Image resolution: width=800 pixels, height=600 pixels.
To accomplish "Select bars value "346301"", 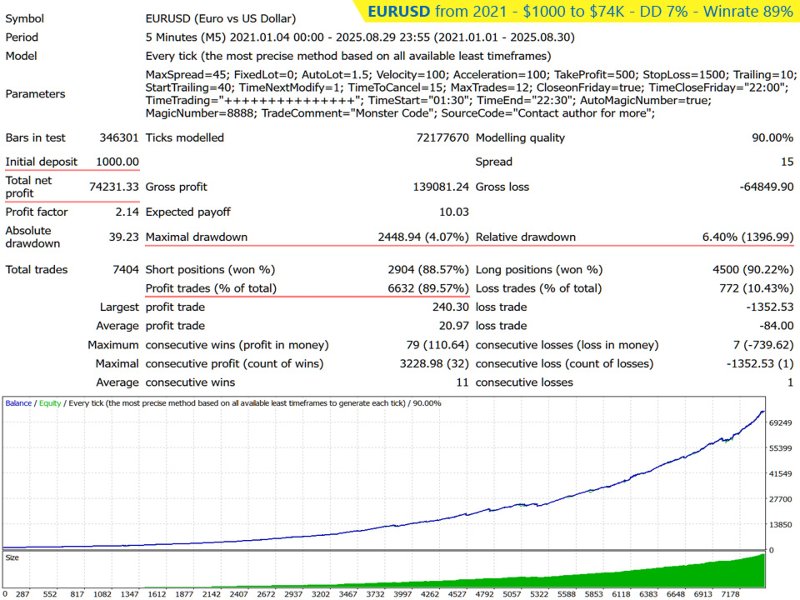I will 119,138.
